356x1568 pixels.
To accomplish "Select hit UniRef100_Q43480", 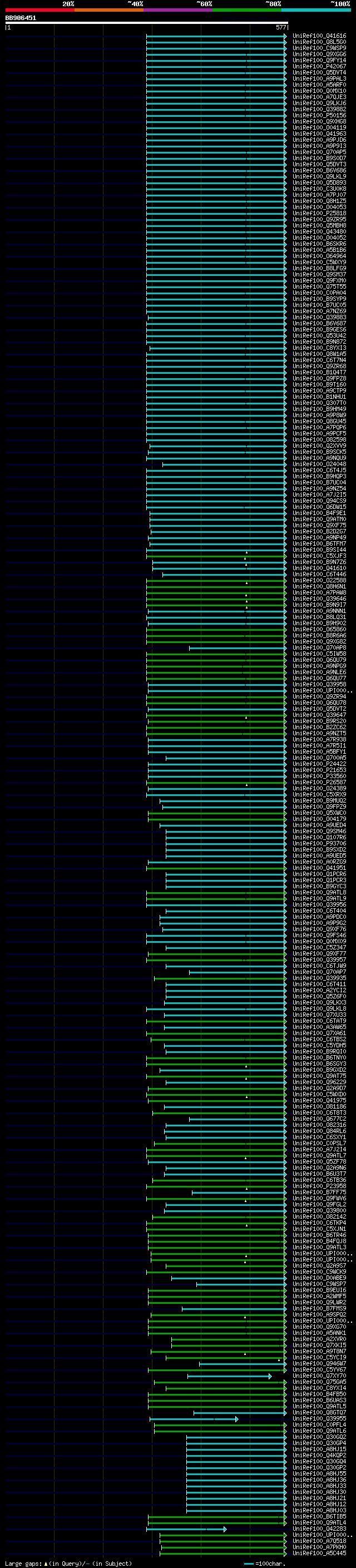I will pyautogui.click(x=319, y=232).
